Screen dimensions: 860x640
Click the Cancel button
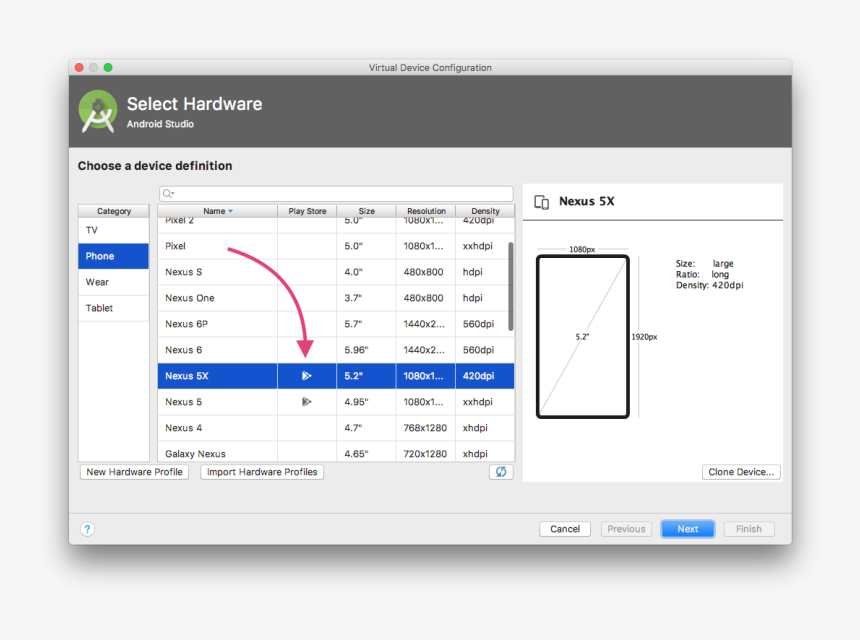pos(565,529)
